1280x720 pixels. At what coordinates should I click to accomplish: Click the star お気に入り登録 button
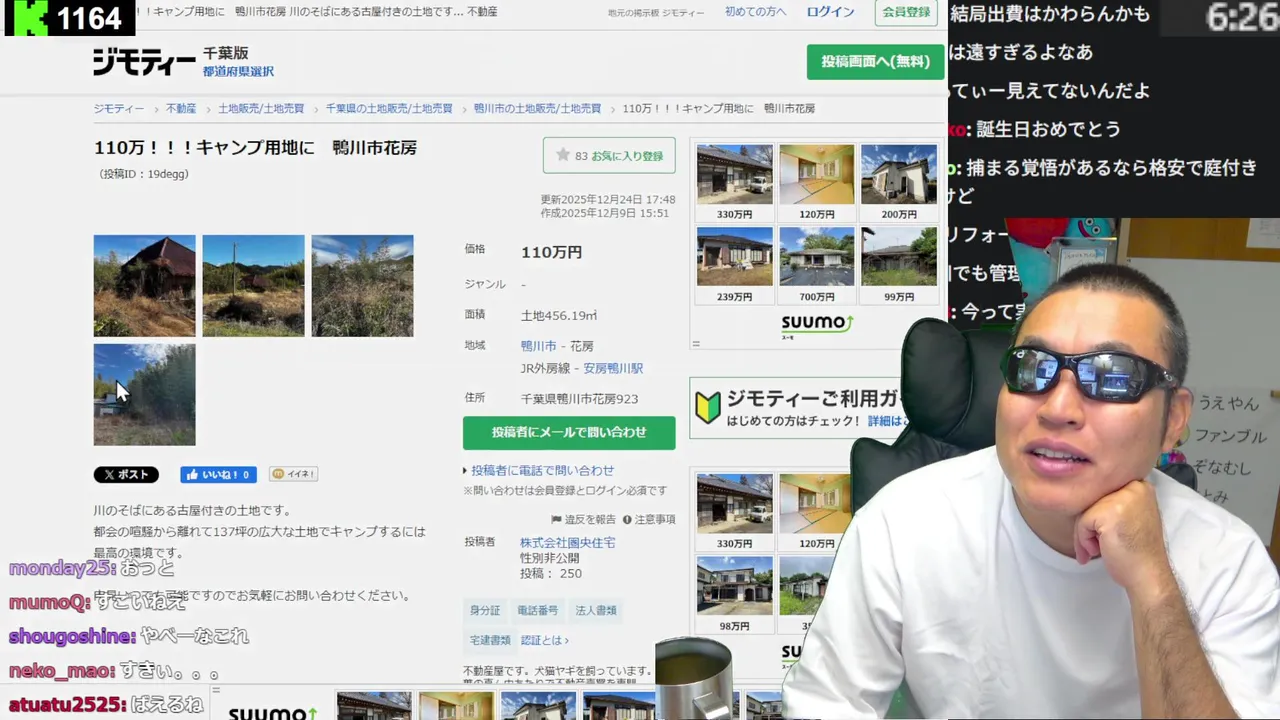609,156
